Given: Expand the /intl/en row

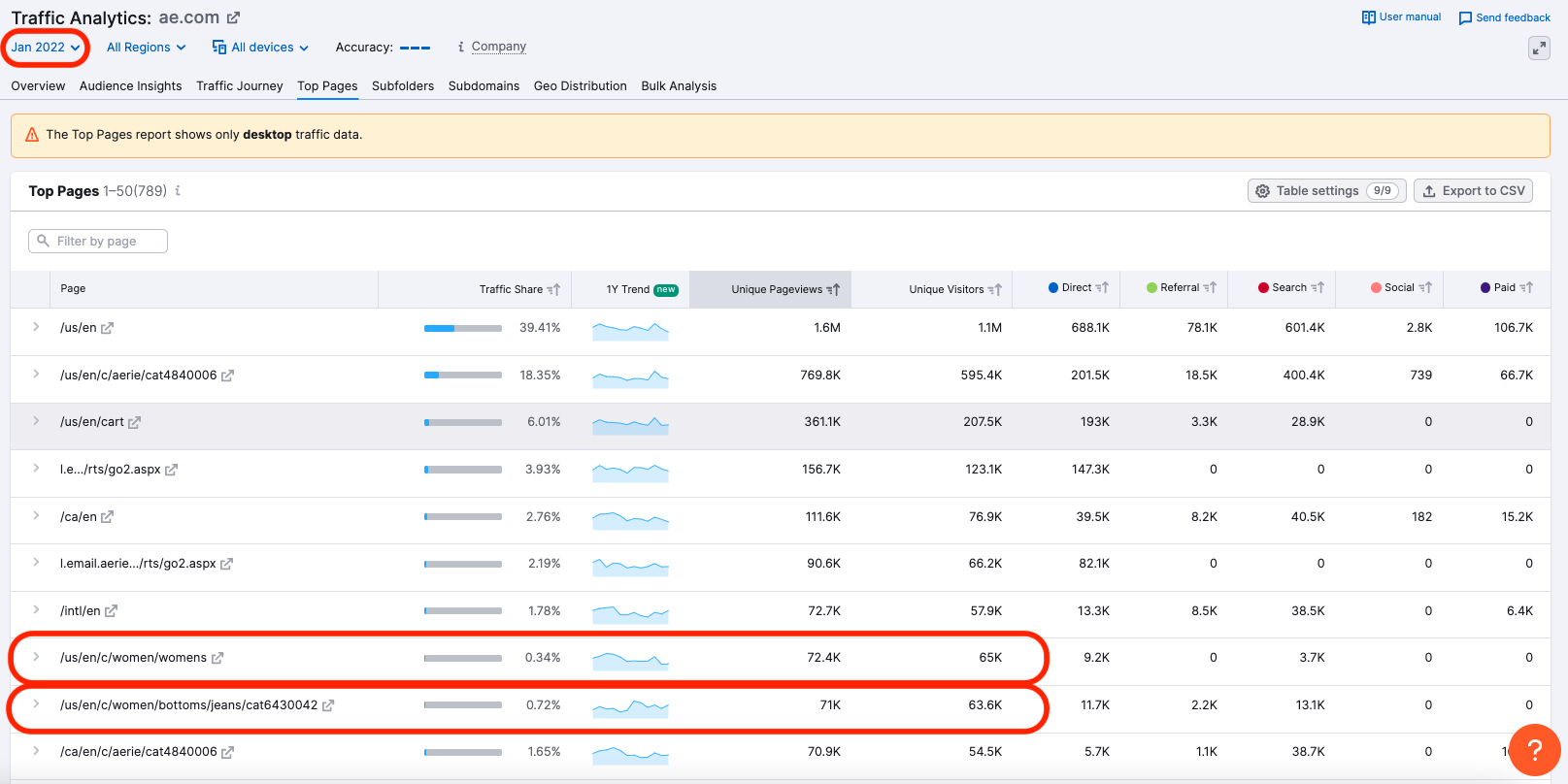Looking at the screenshot, I should click(36, 609).
